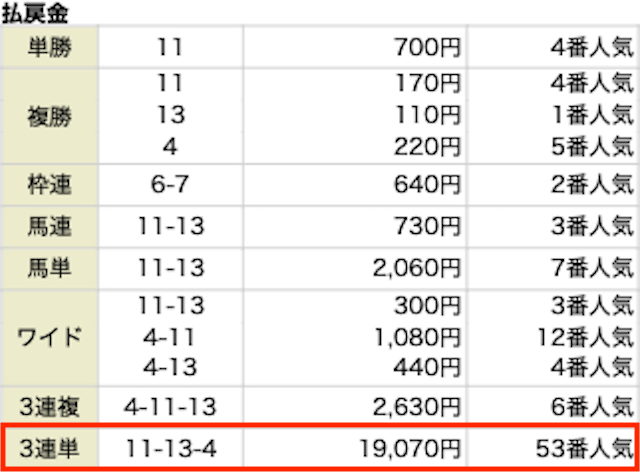
Task: Click the 払戻金 table heading
Action: coord(35,13)
